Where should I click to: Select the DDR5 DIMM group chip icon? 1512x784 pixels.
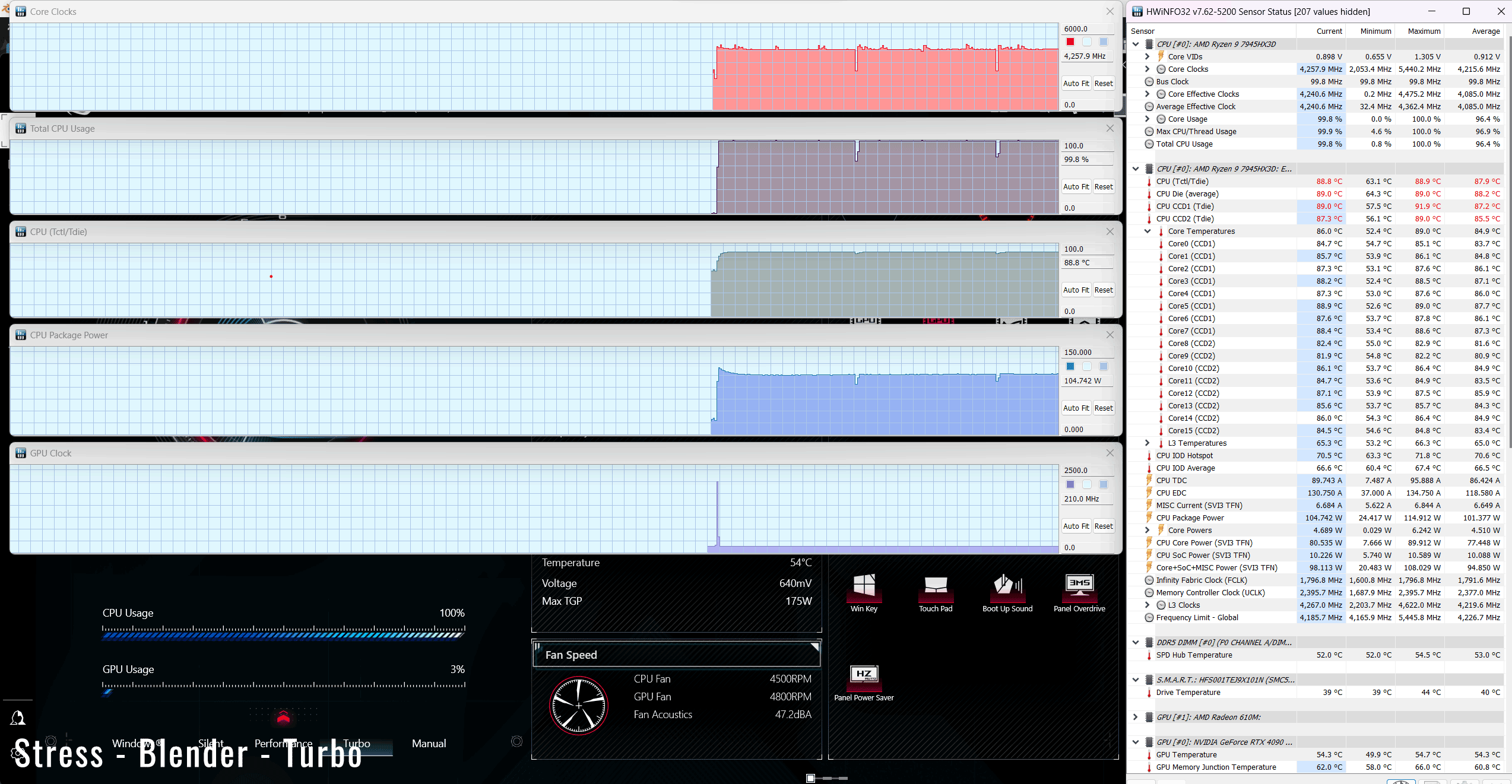pyautogui.click(x=1149, y=642)
